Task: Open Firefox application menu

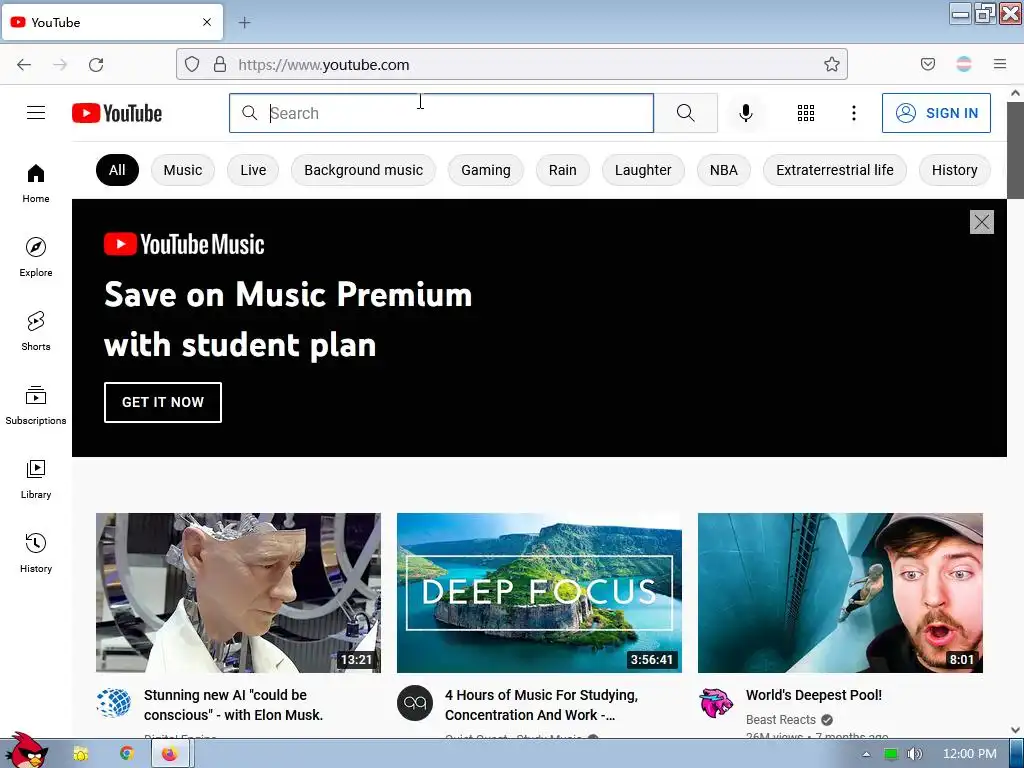Action: tap(999, 64)
